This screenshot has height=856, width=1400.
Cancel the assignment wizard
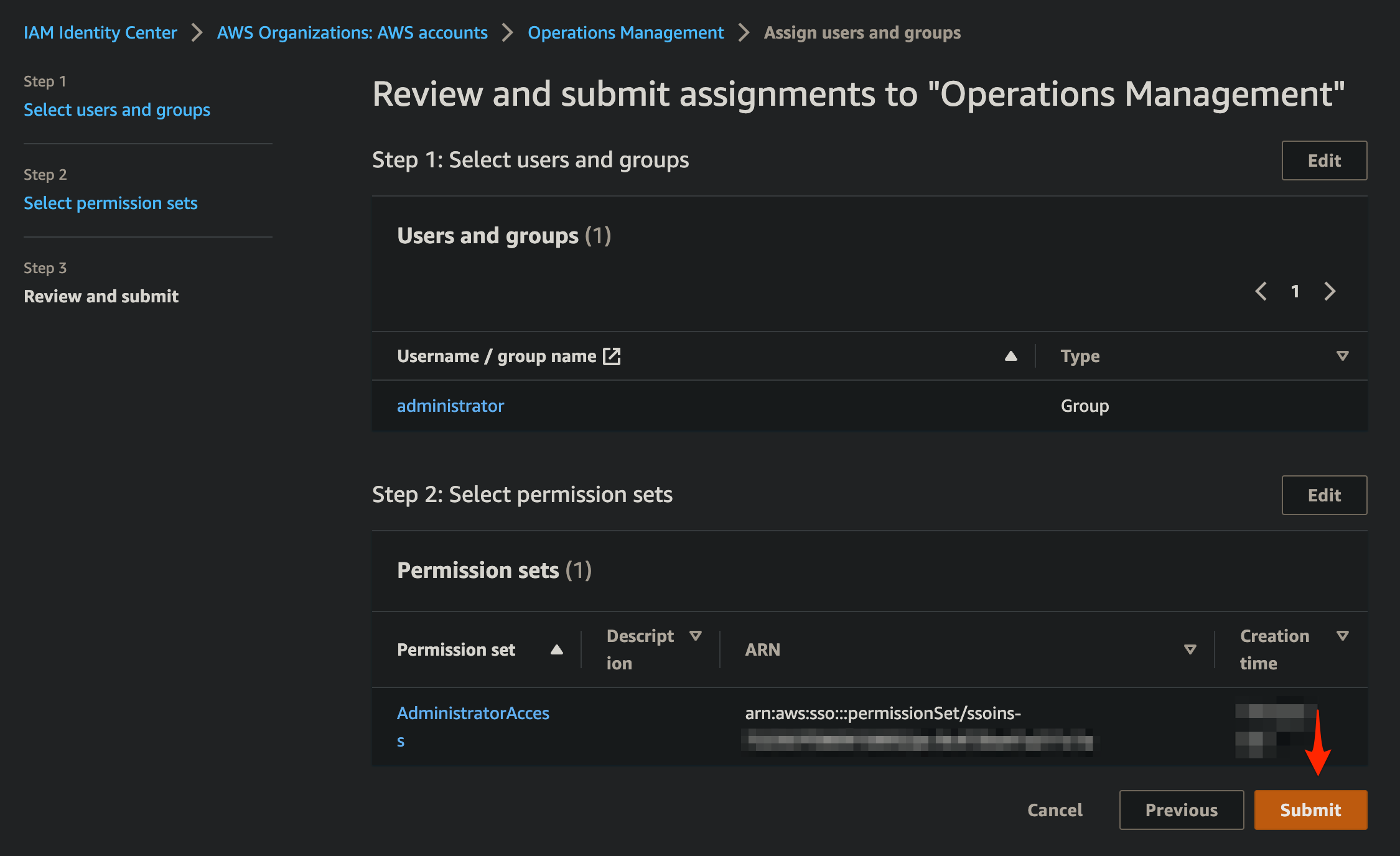coord(1055,810)
